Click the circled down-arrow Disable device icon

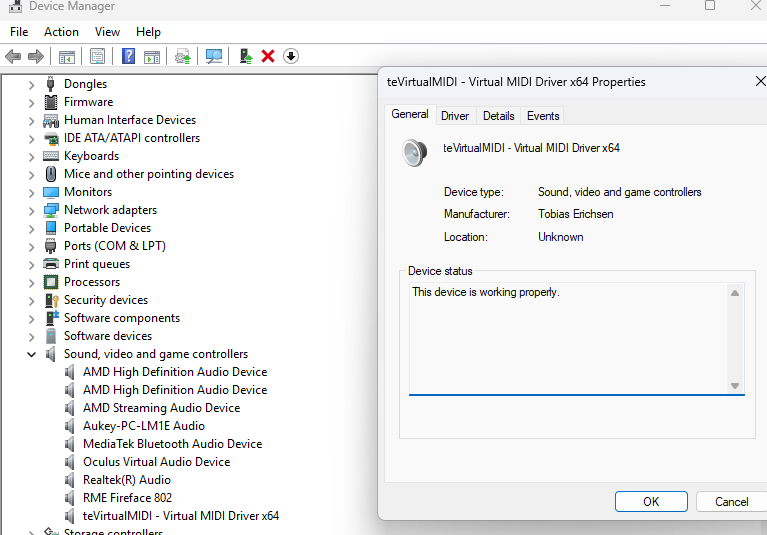tap(291, 56)
